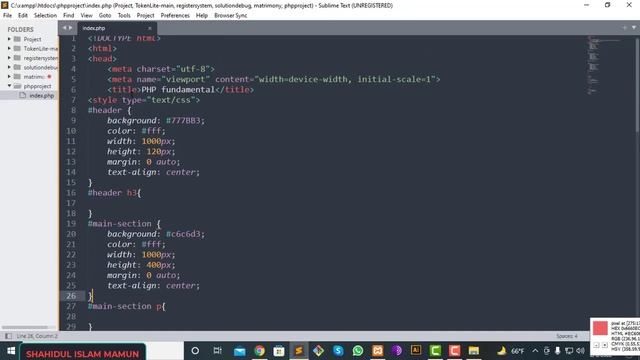Collapse the phpproject folder
640x360 pixels.
point(9,86)
